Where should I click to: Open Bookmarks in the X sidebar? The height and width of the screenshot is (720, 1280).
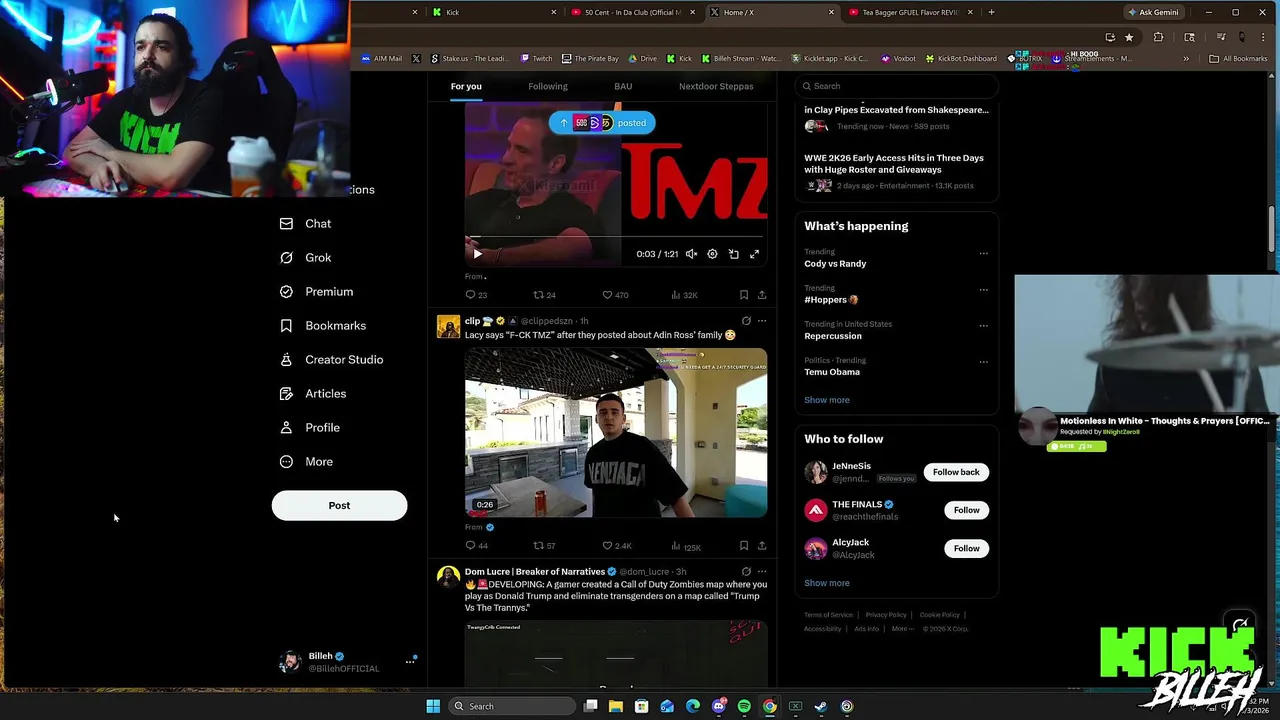click(323, 326)
